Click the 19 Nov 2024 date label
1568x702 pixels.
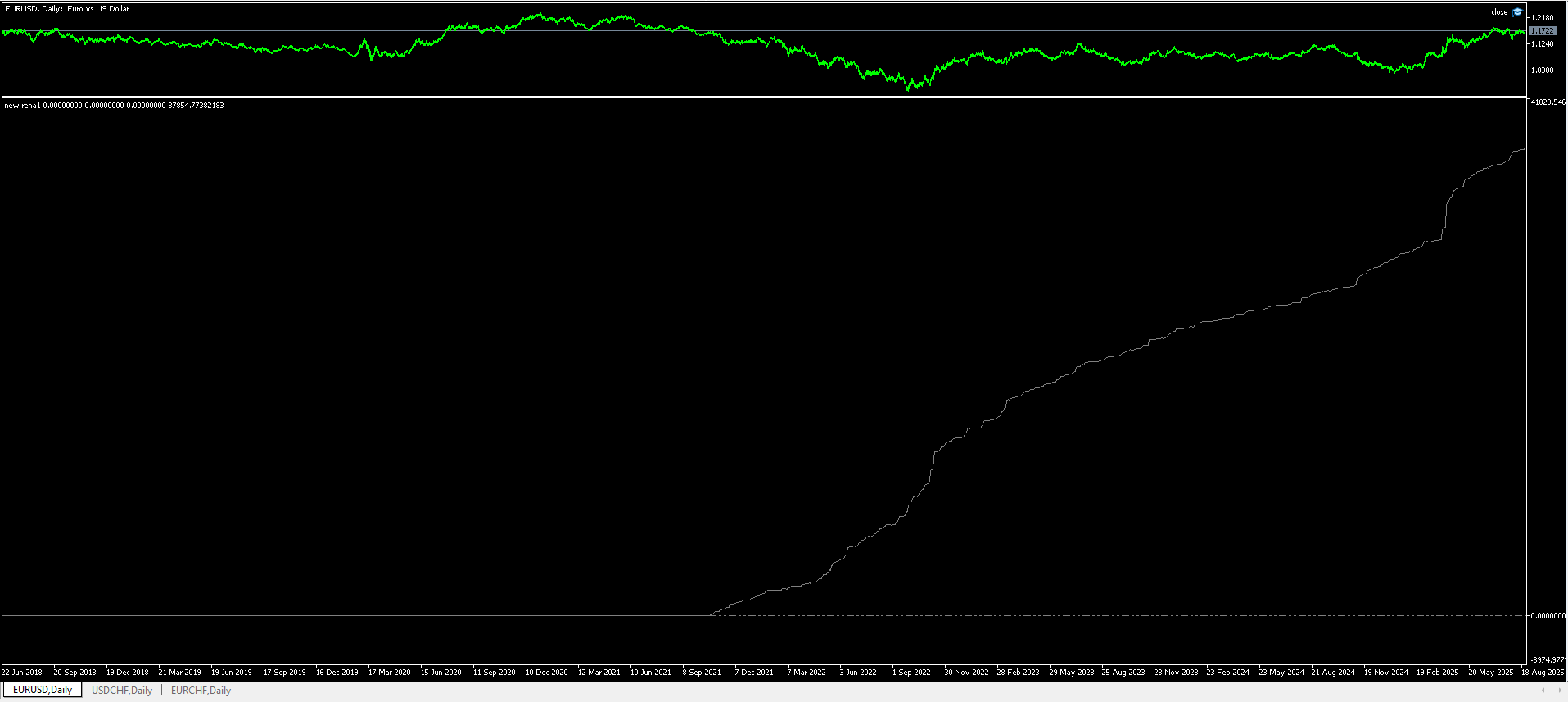click(x=1386, y=673)
